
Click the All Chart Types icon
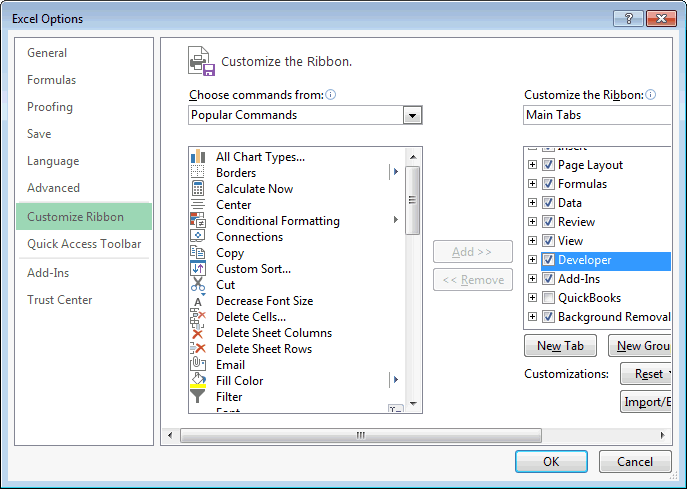[198, 156]
